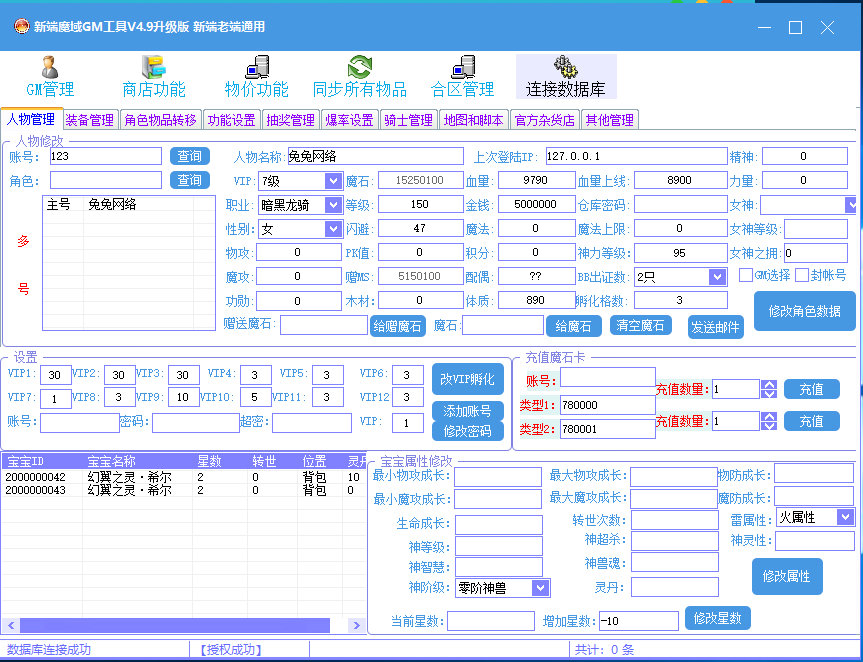Image resolution: width=863 pixels, height=662 pixels.
Task: Click the 账号 account input field containing 123
Action: (x=104, y=156)
